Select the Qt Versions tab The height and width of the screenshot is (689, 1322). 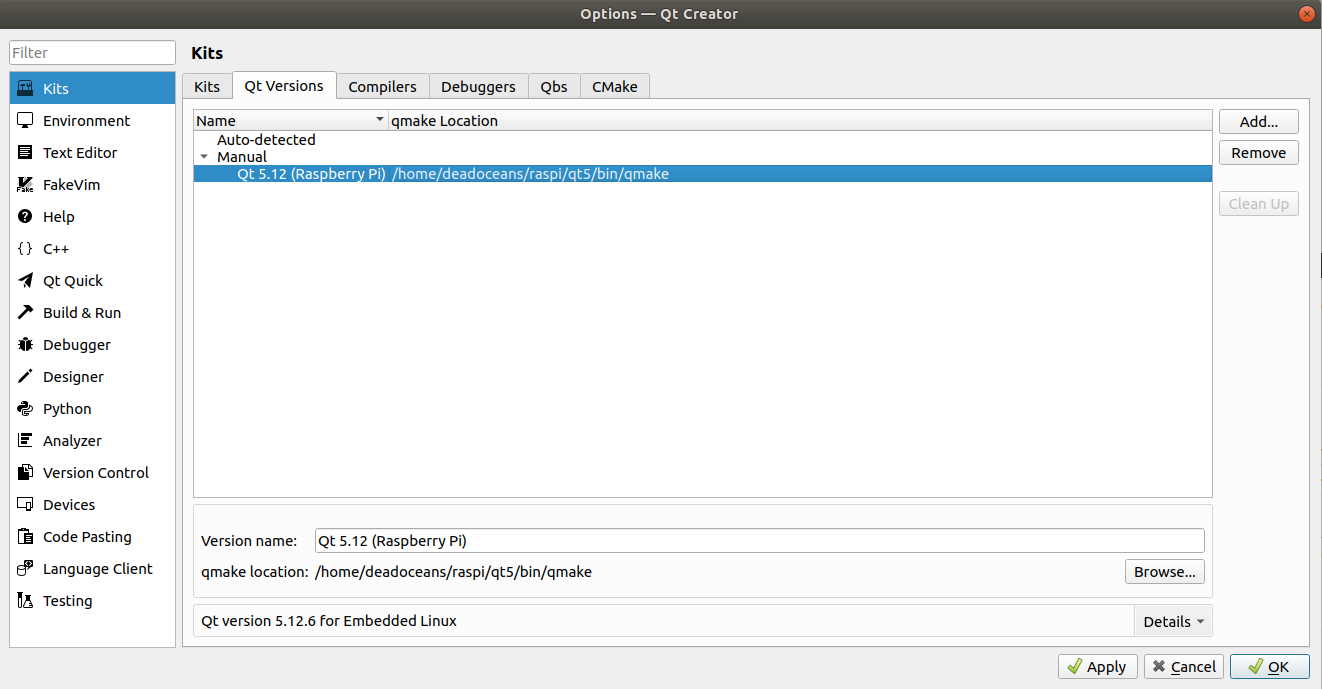(x=284, y=86)
